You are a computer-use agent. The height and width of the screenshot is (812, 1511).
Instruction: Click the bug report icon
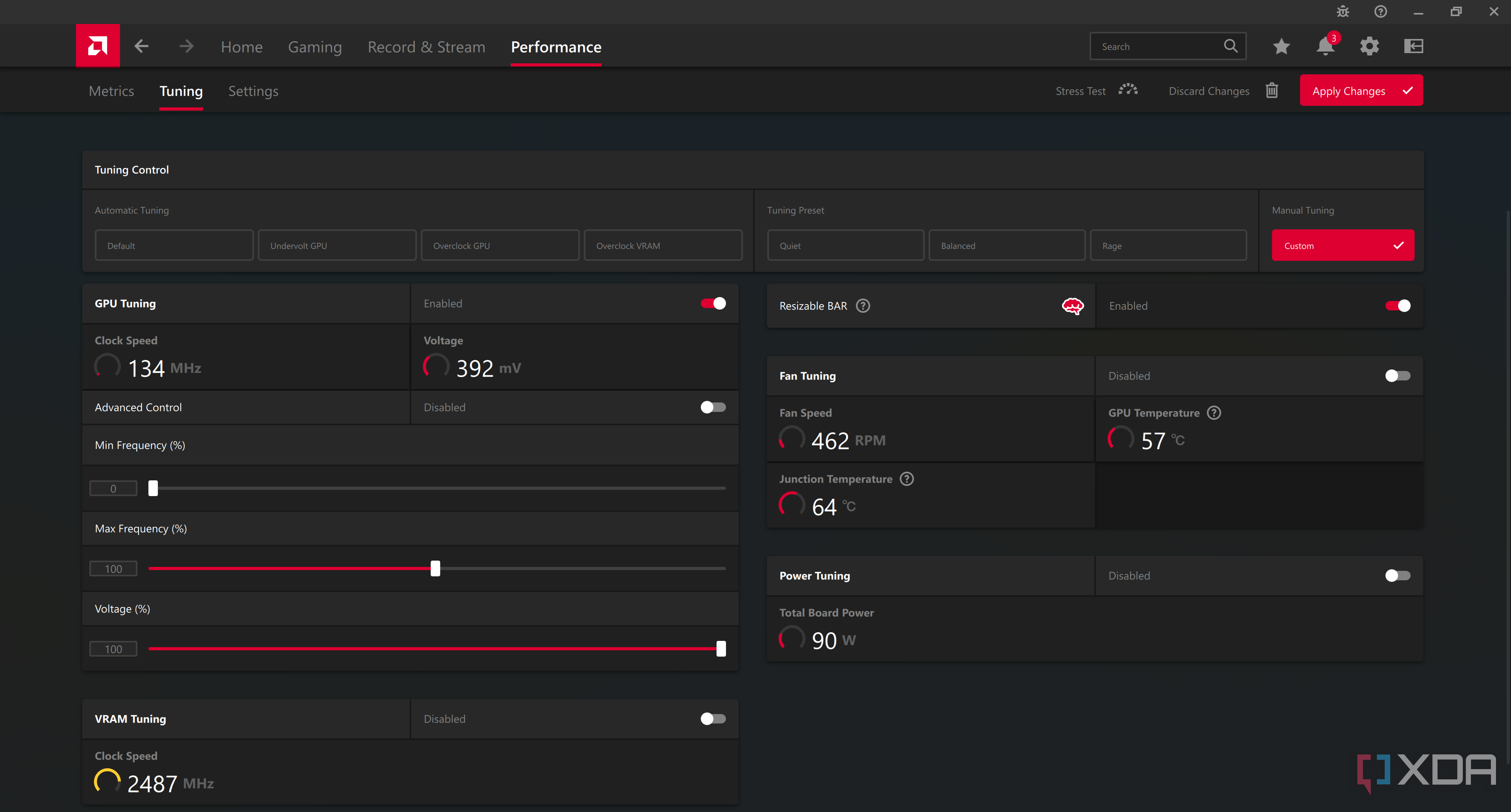click(x=1343, y=12)
